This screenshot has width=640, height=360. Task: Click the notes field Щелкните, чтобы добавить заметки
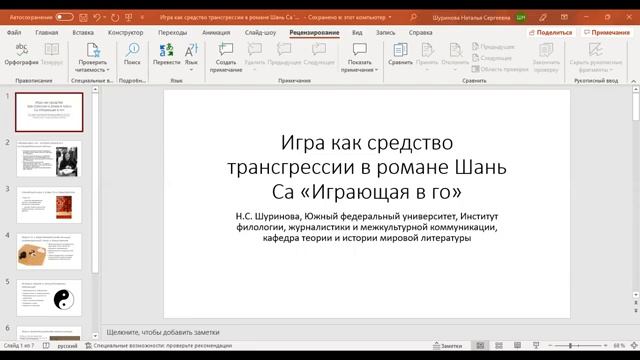tap(163, 332)
